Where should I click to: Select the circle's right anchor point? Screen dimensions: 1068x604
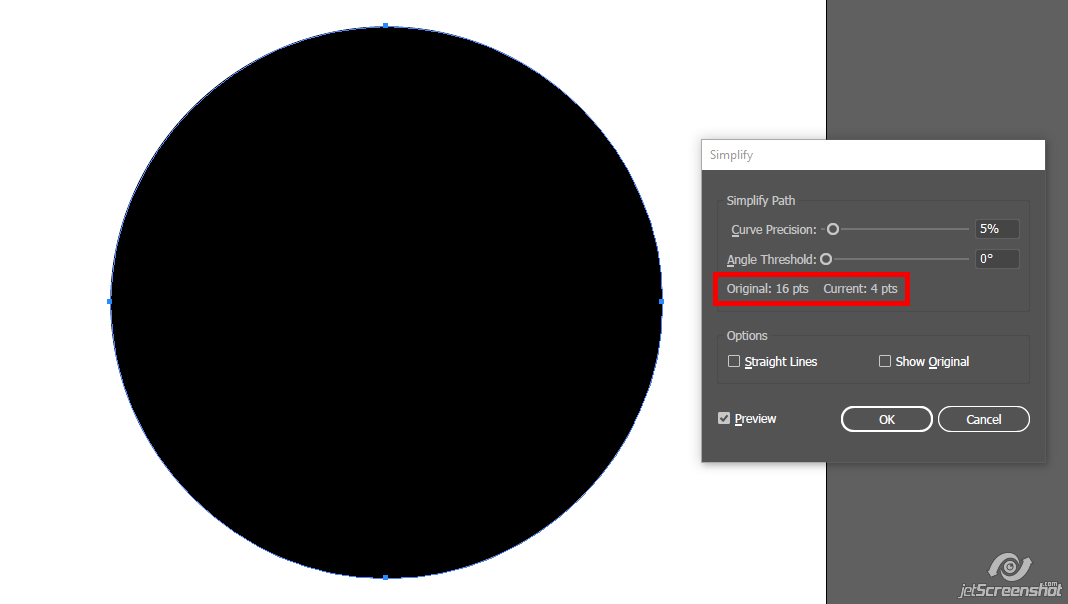tap(661, 301)
